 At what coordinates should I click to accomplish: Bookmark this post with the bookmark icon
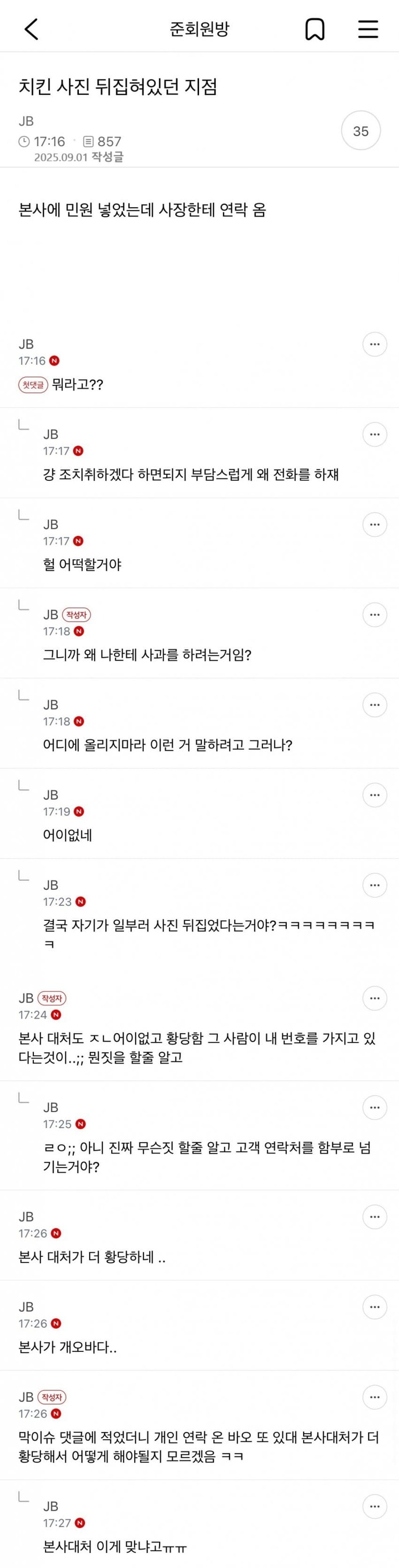314,28
